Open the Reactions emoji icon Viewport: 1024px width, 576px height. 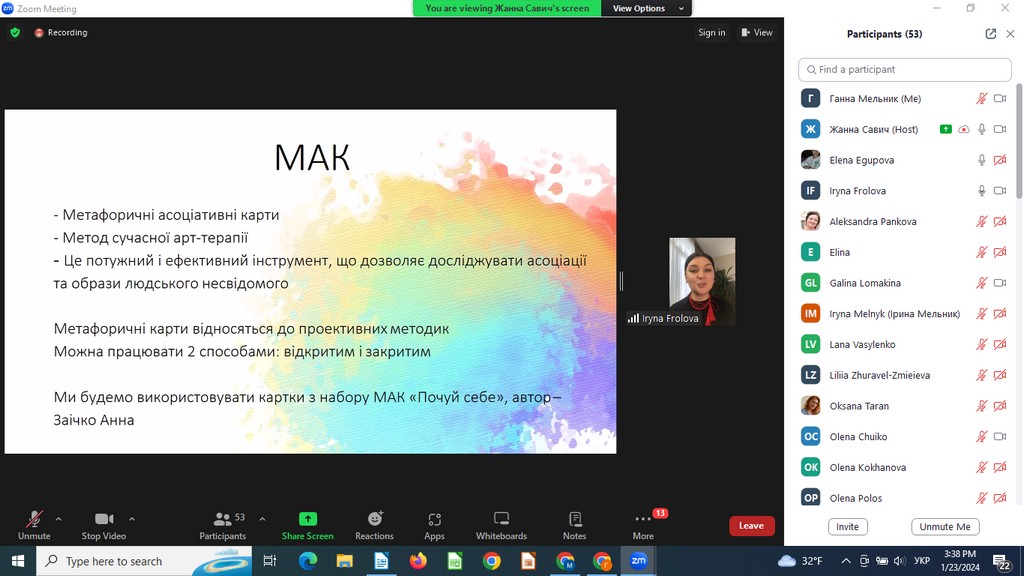375,519
